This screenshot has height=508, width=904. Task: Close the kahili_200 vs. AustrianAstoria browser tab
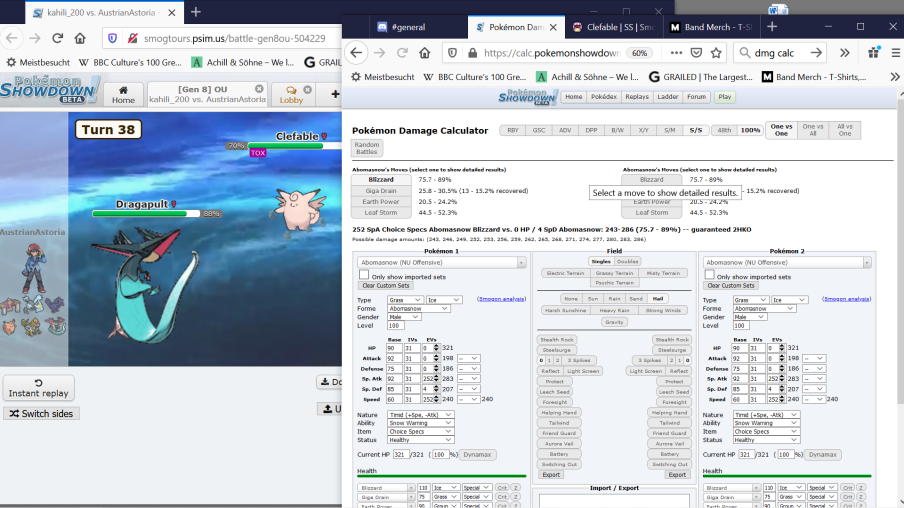[172, 13]
